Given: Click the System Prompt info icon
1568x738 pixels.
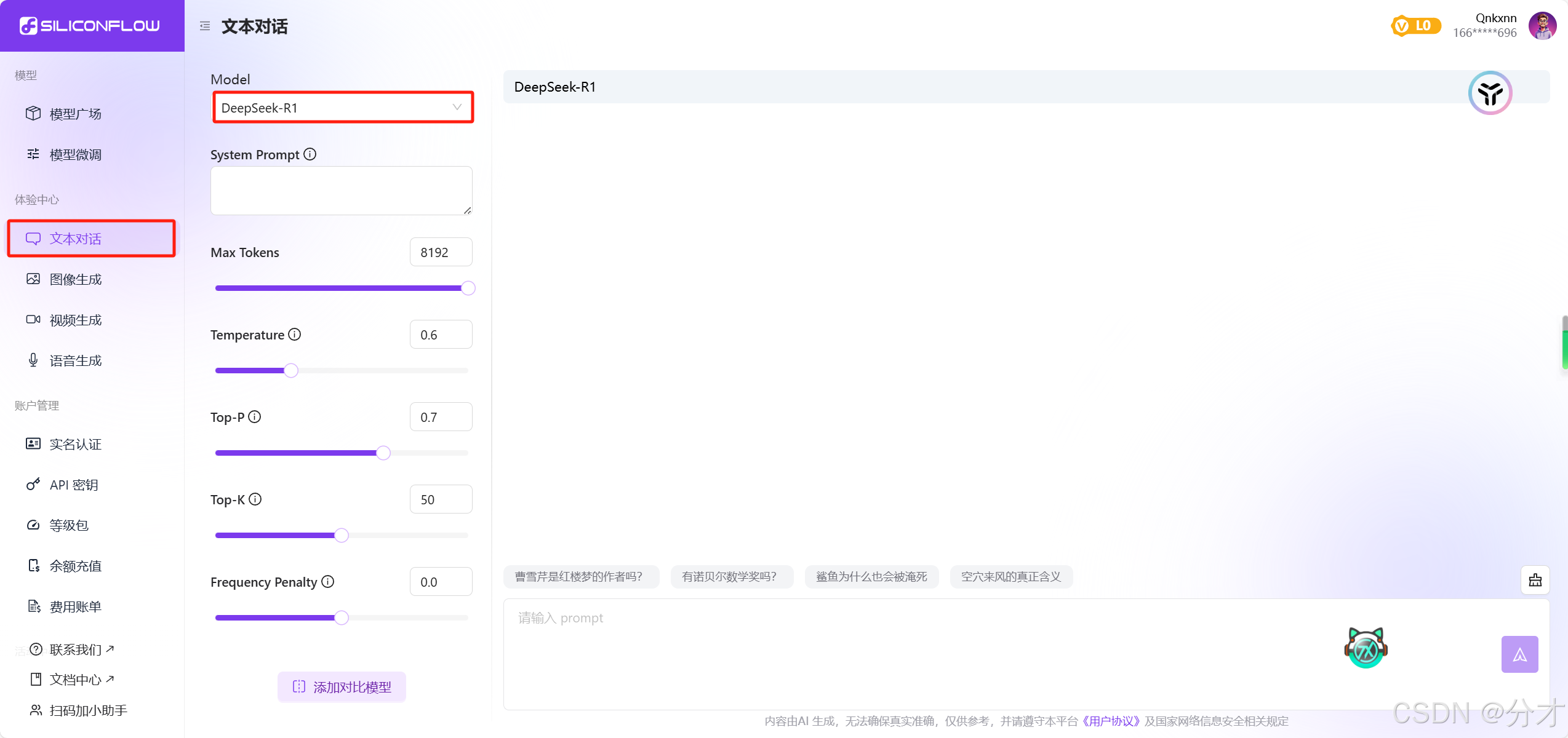Looking at the screenshot, I should click(310, 154).
